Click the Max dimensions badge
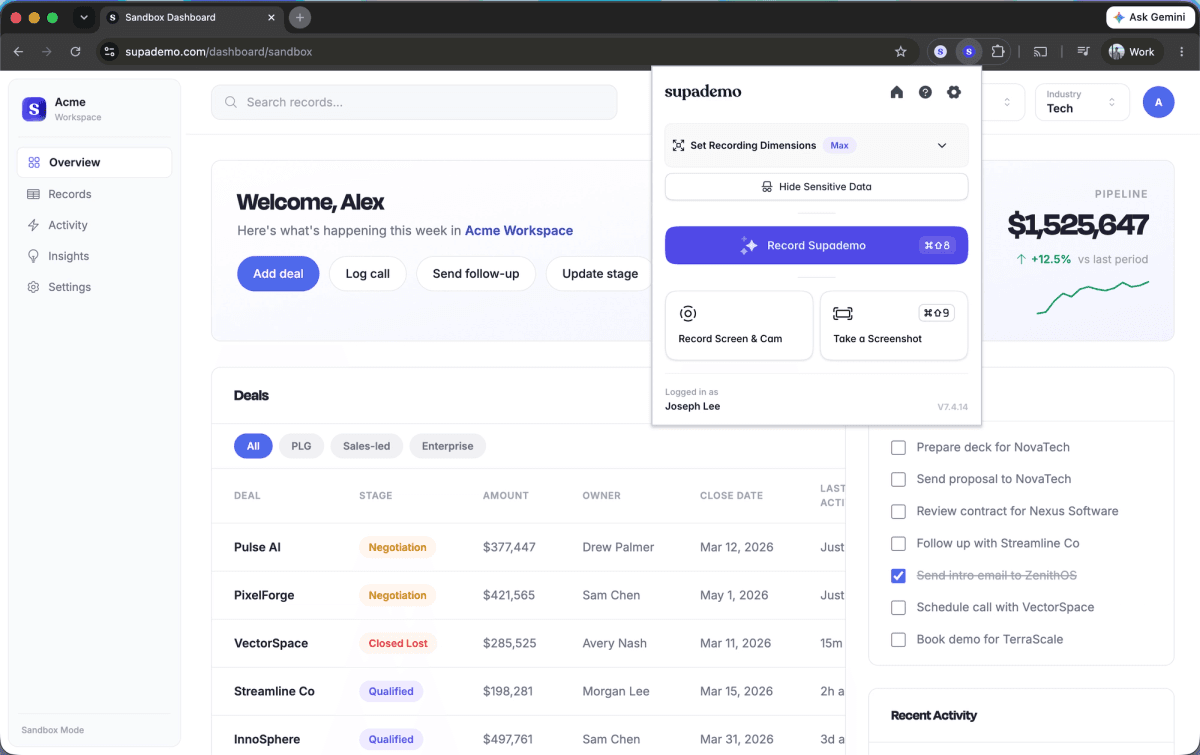The height and width of the screenshot is (755, 1200). 839,145
